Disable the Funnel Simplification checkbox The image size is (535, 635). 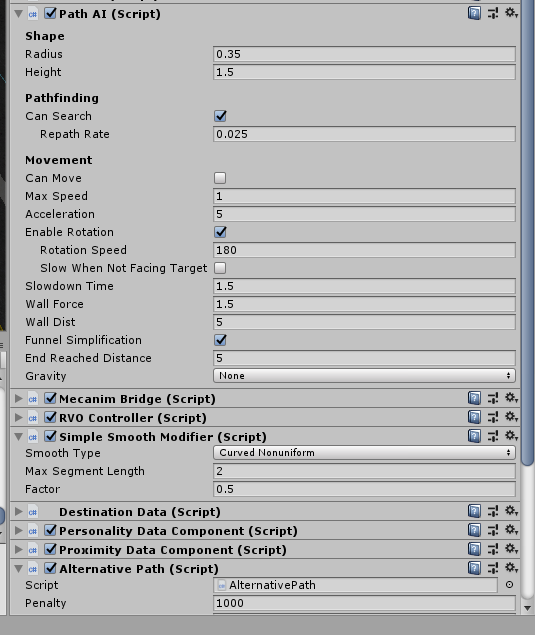click(x=220, y=340)
